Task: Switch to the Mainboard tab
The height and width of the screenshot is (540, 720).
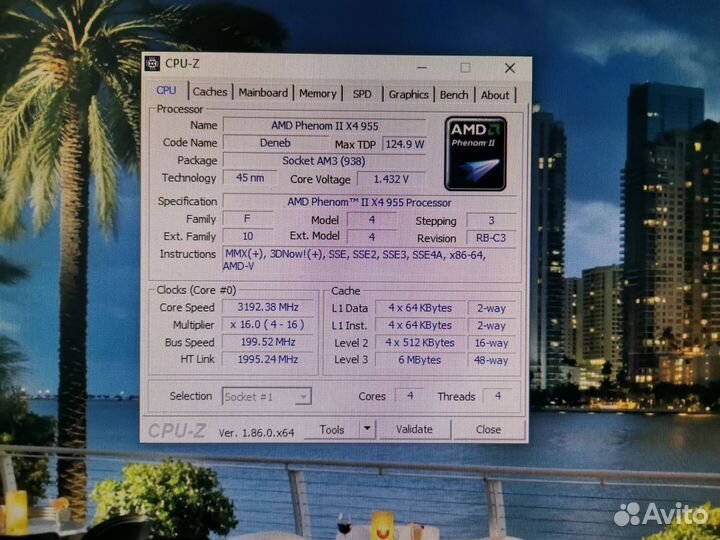Action: 263,93
